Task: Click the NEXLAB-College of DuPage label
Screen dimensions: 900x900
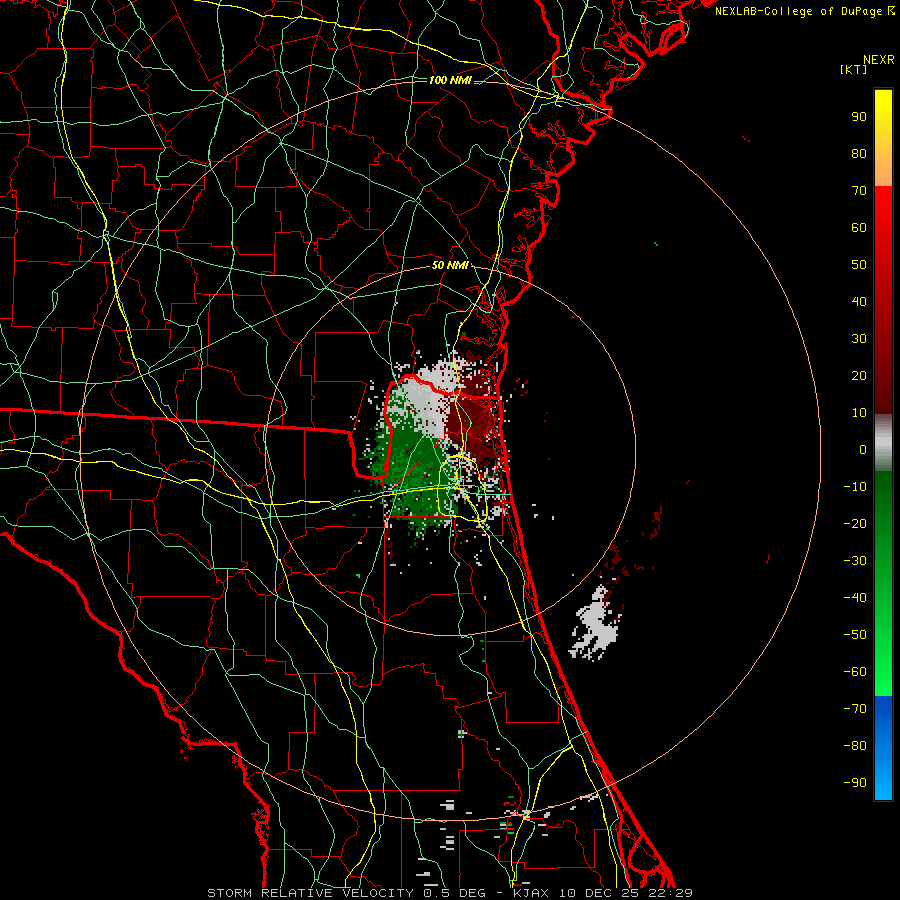Action: tap(804, 11)
